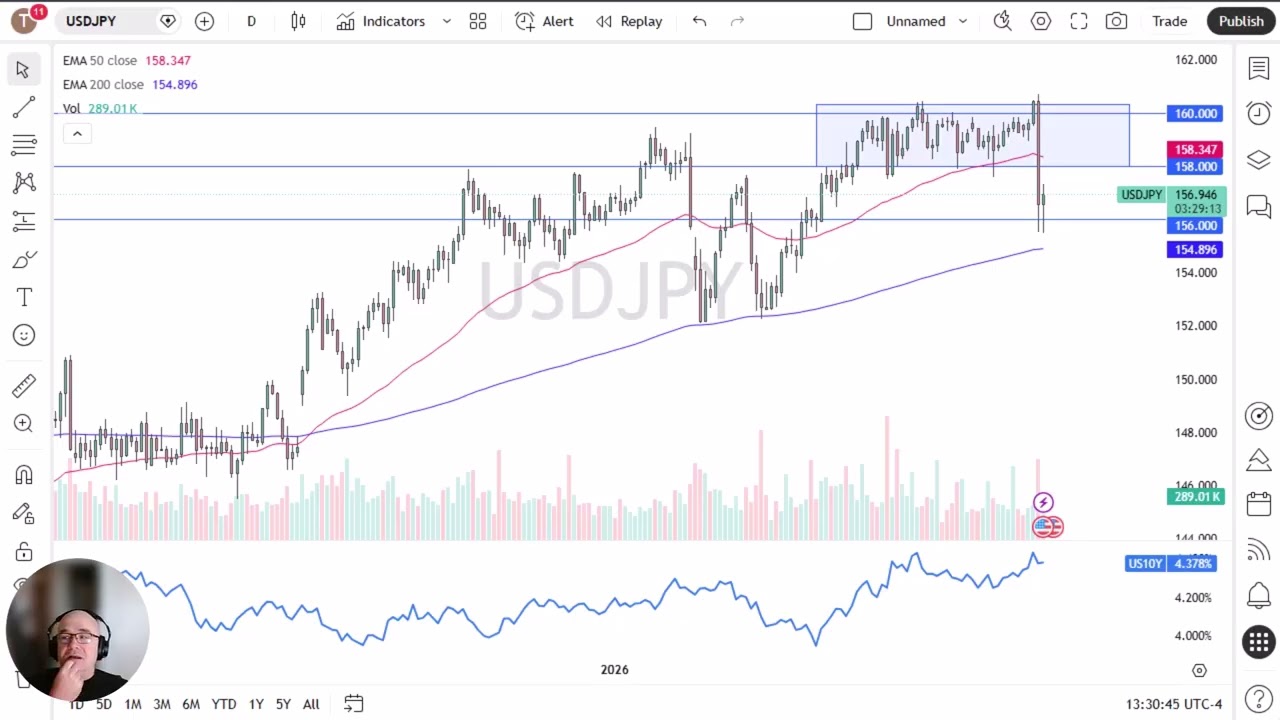Open the emoji and icons tool

[x=23, y=335]
